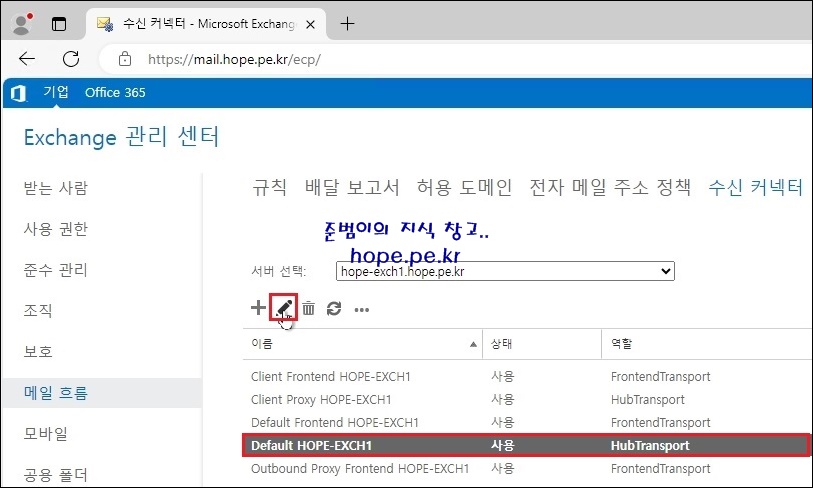813x488 pixels.
Task: Click FrontendTransport role of Client Frontend row
Action: (x=661, y=377)
